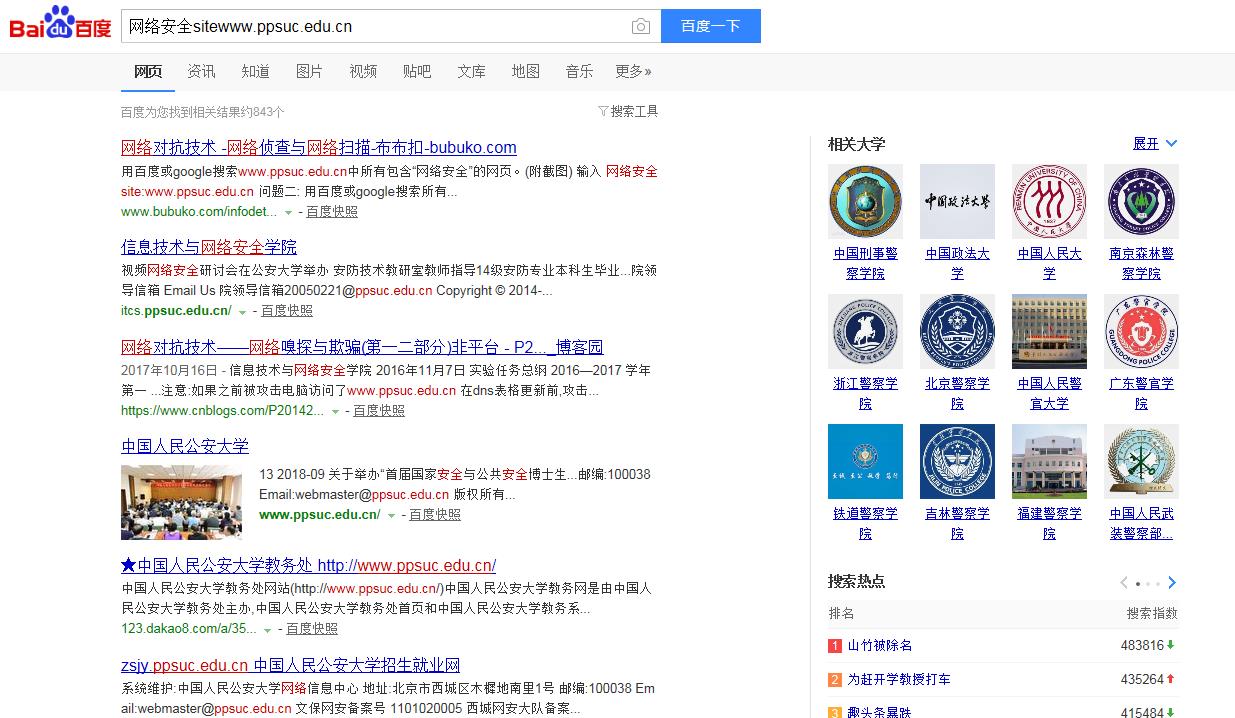Open the 南京森林警察学院 emblem

click(x=1141, y=201)
